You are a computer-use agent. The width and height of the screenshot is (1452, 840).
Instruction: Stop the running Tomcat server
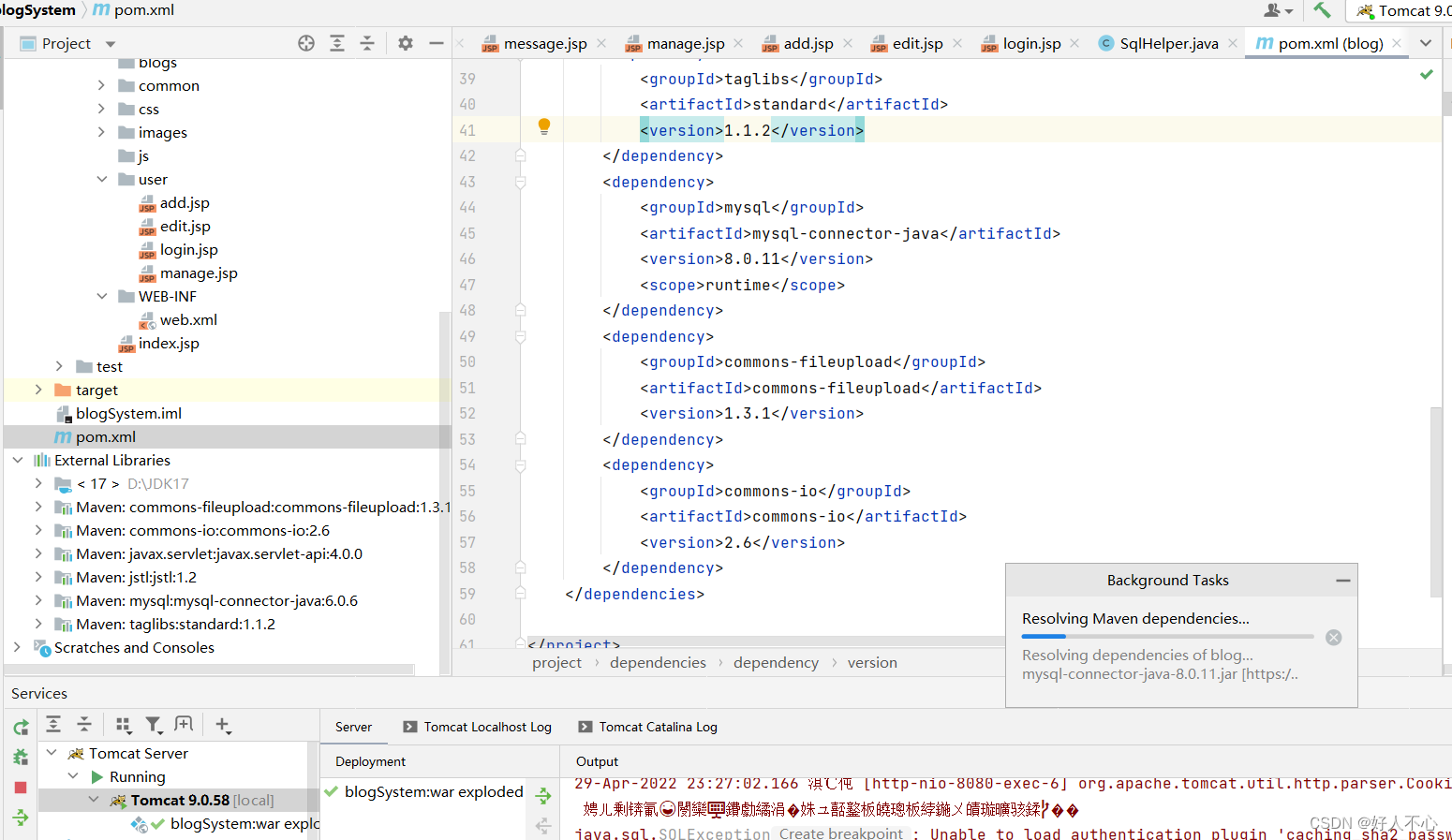tap(21, 787)
